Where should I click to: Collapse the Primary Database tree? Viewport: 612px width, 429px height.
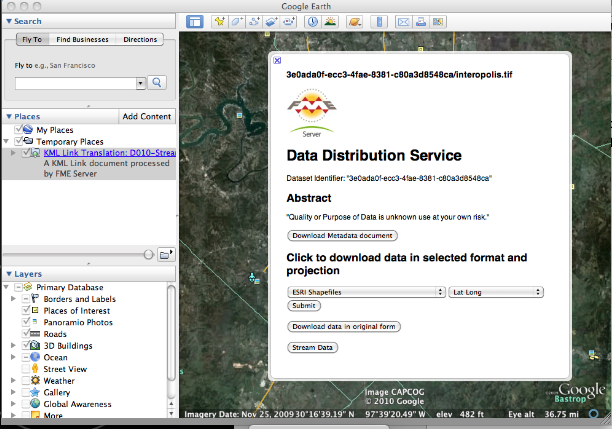[x=6, y=287]
